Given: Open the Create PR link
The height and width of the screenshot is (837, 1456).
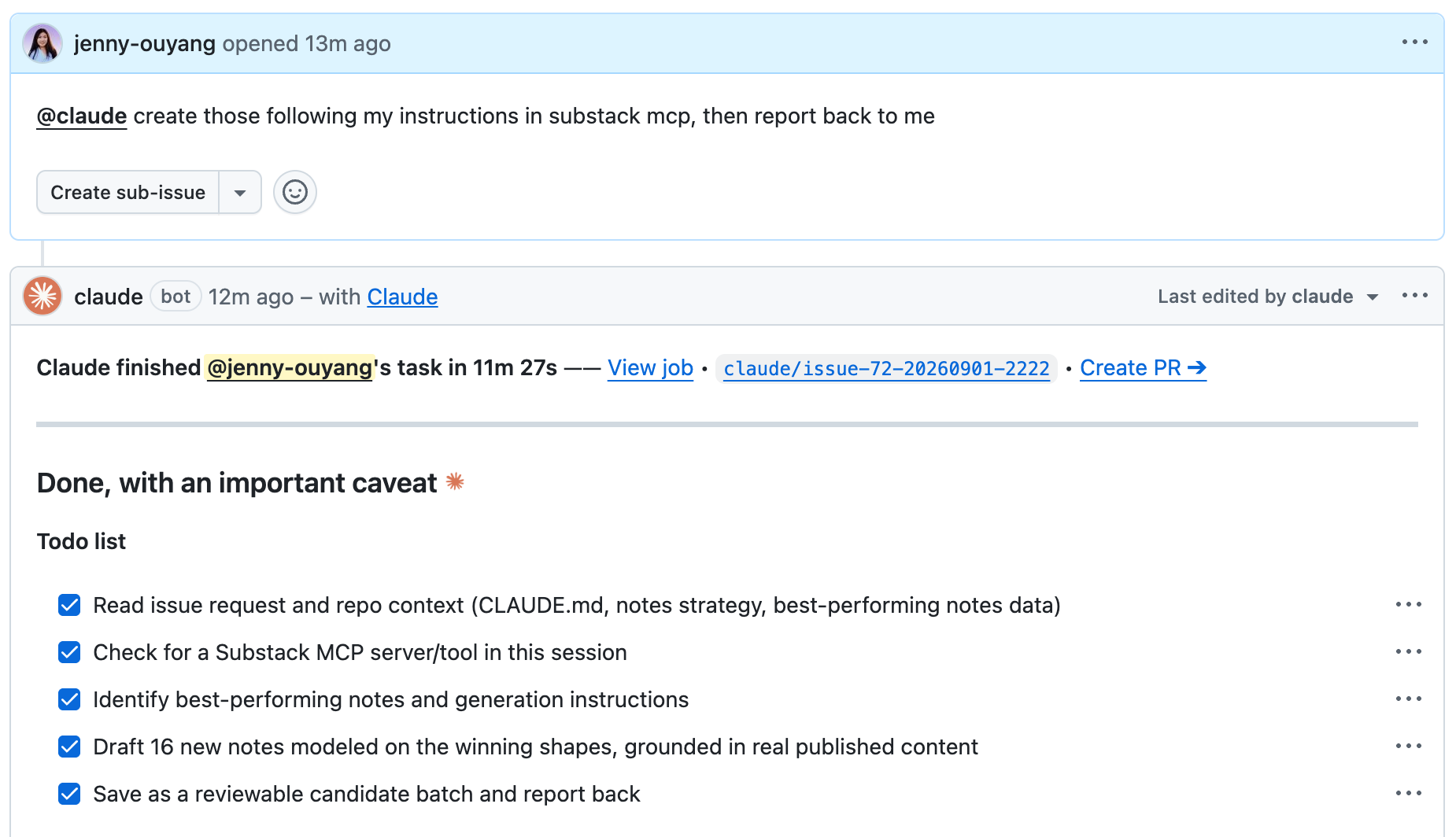Looking at the screenshot, I should click(1143, 368).
